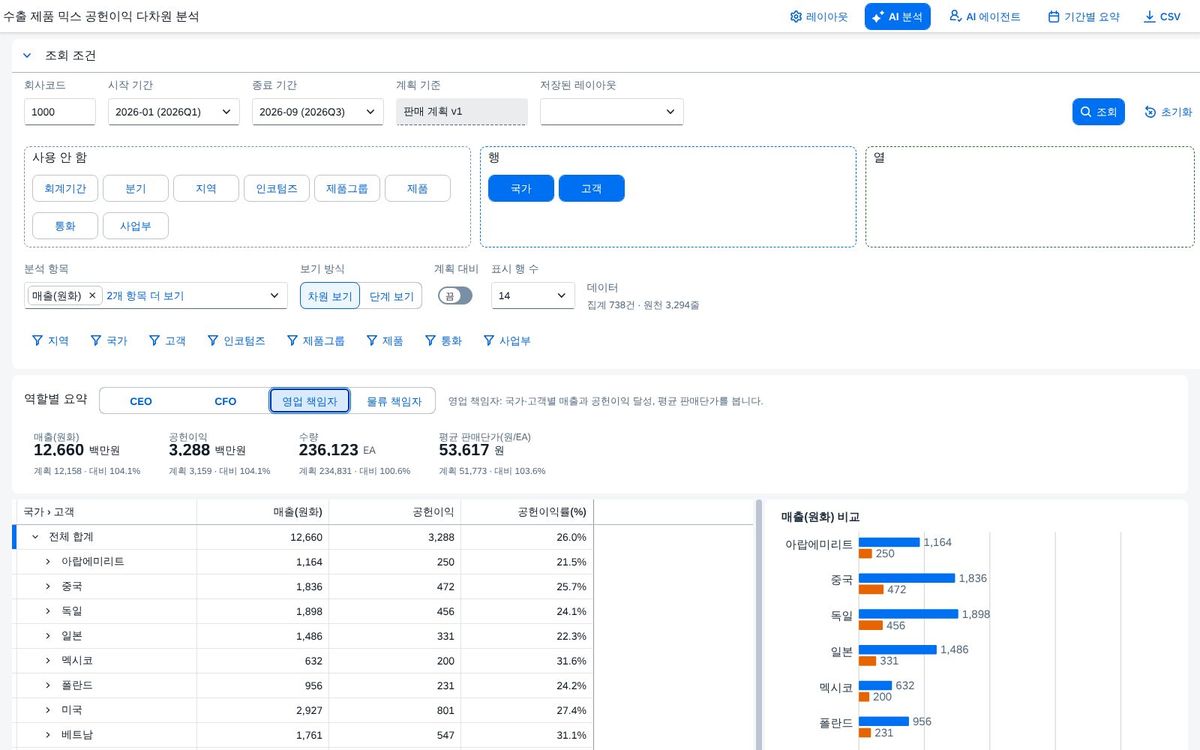Open the 인코텀즈 filter
The width and height of the screenshot is (1200, 750).
point(236,341)
